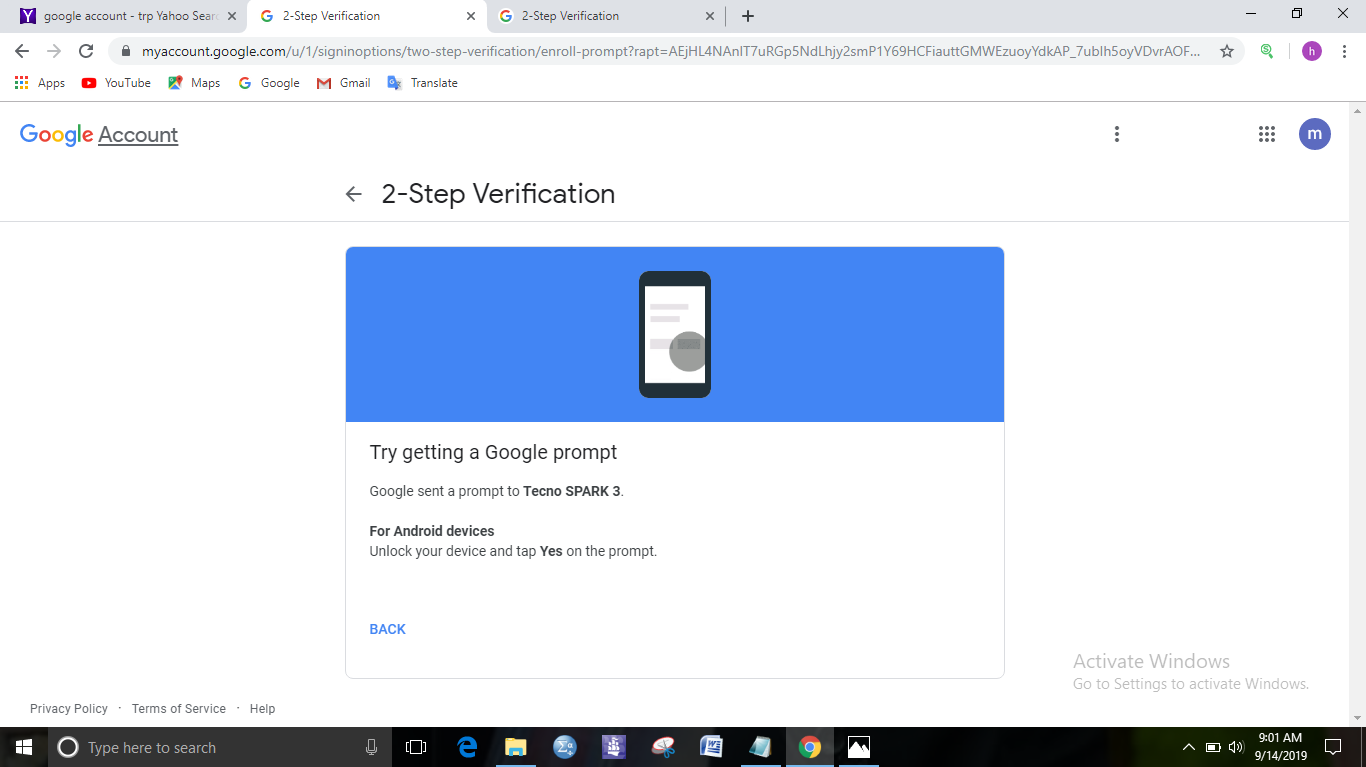Viewport: 1366px width, 767px height.
Task: Open the Windows Start menu
Action: (24, 747)
